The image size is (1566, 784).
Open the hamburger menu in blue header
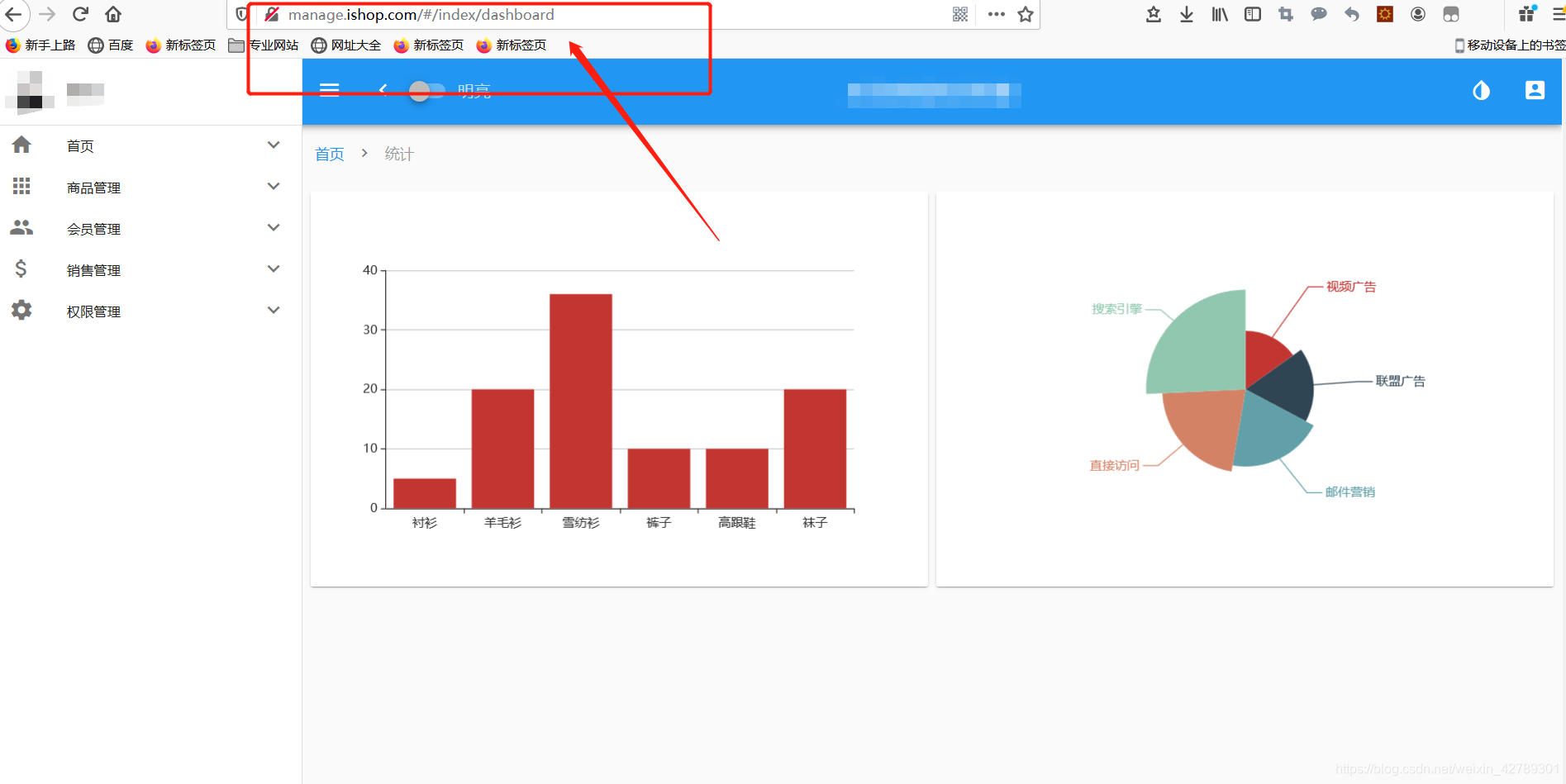tap(330, 90)
